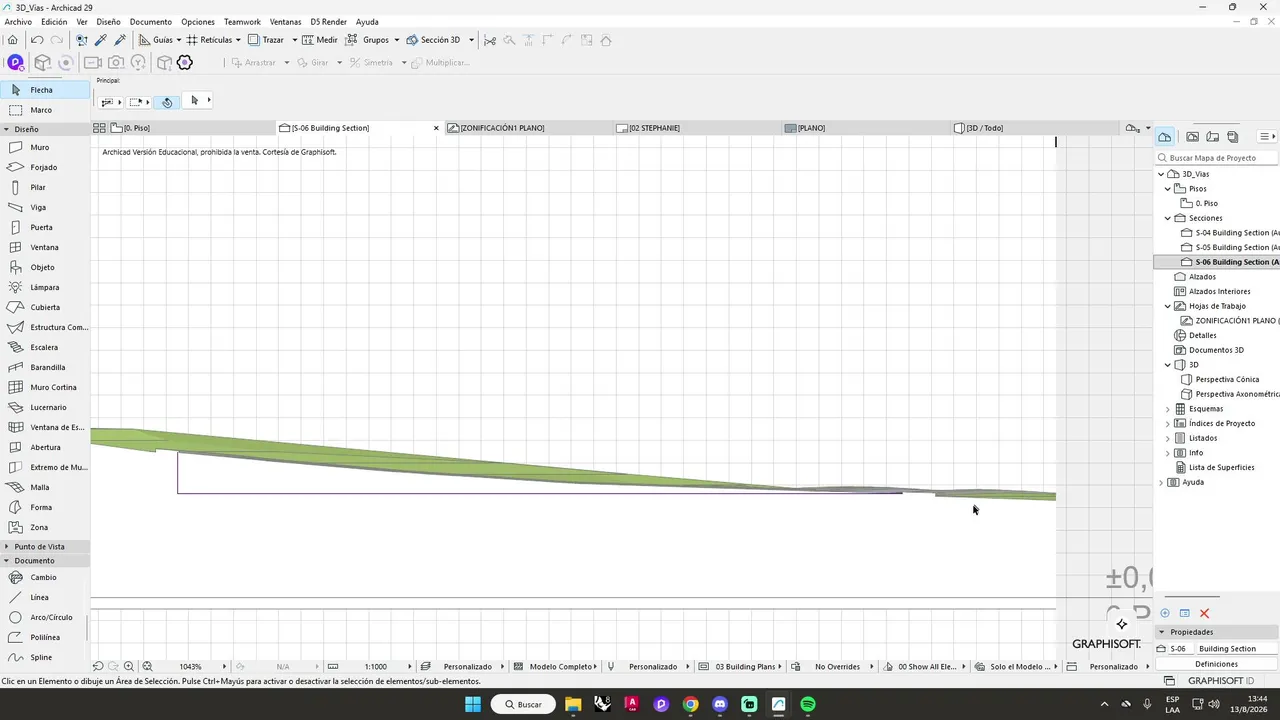Open the Archivo menu
The height and width of the screenshot is (720, 1280).
[x=18, y=21]
